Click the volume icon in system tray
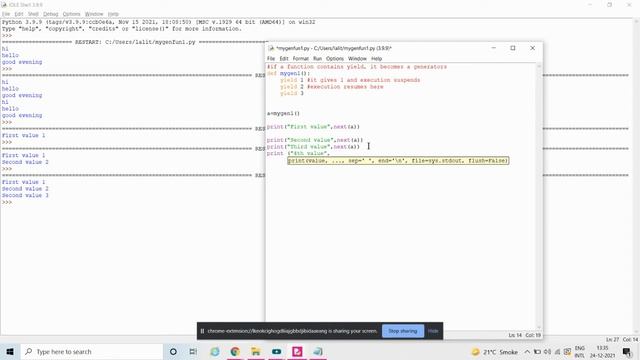Viewport: 640px width, 360px height. pyautogui.click(x=547, y=352)
